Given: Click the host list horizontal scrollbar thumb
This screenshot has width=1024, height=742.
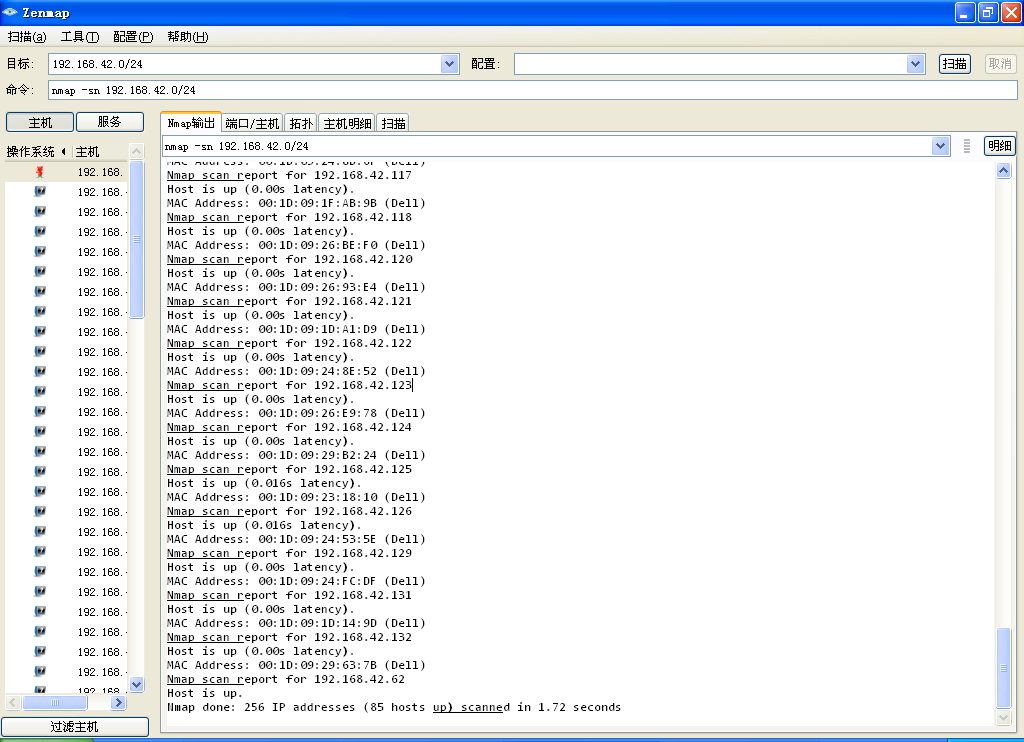Looking at the screenshot, I should [55, 703].
